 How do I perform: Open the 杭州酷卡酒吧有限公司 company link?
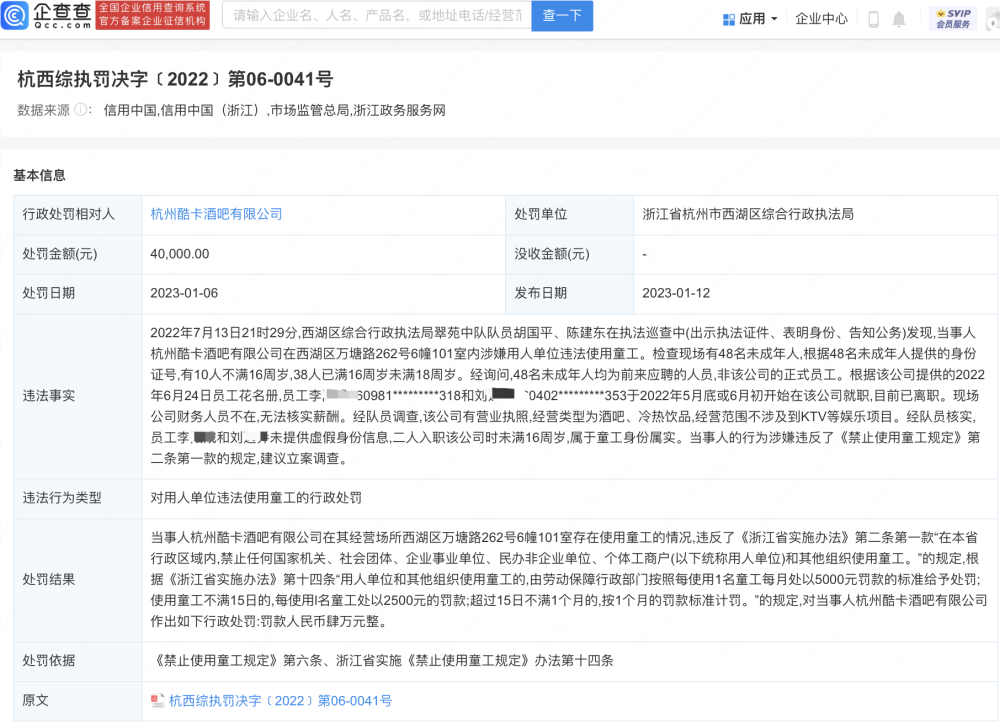click(216, 214)
